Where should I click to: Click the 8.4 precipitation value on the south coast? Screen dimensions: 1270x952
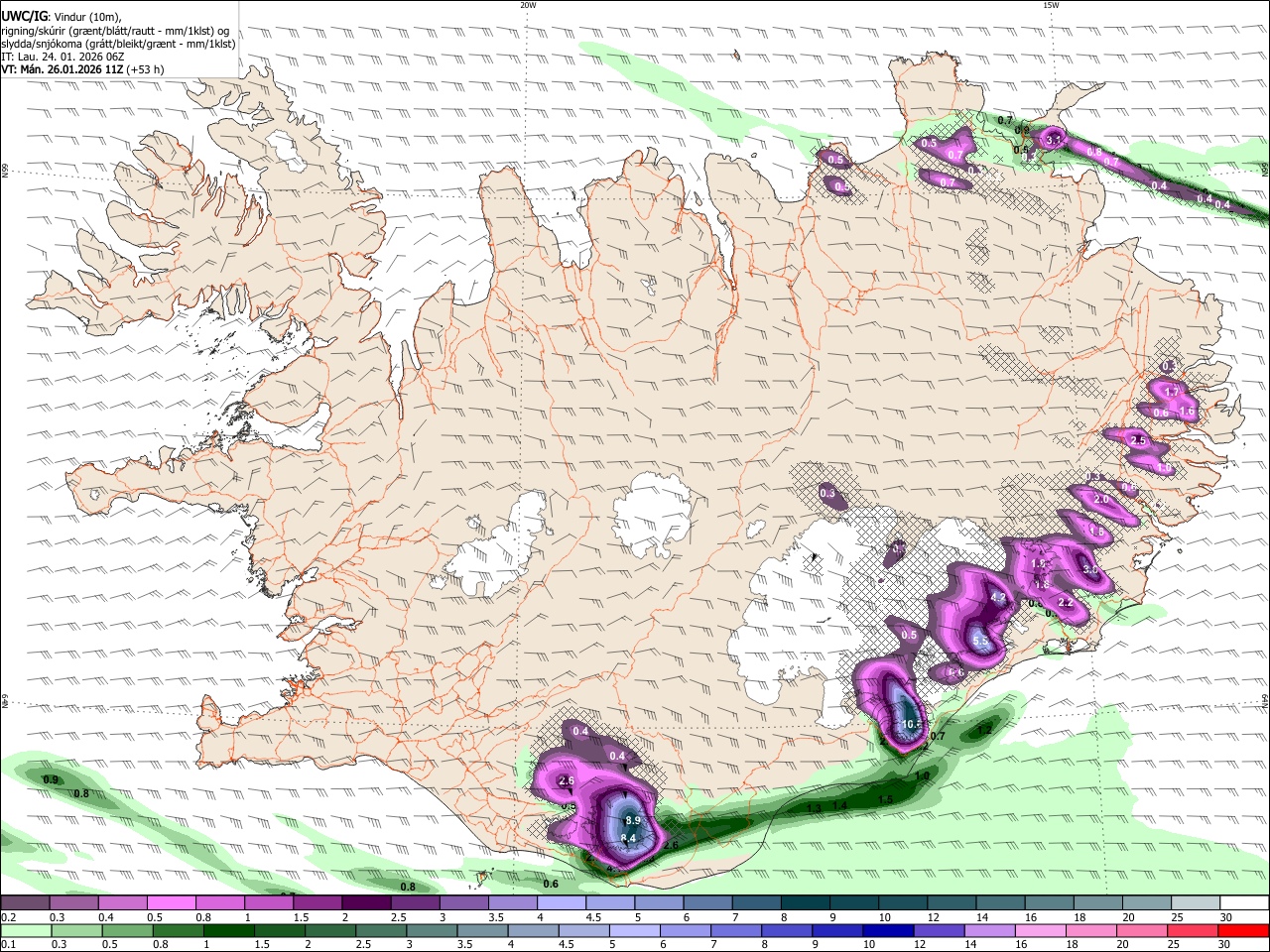pyautogui.click(x=627, y=839)
